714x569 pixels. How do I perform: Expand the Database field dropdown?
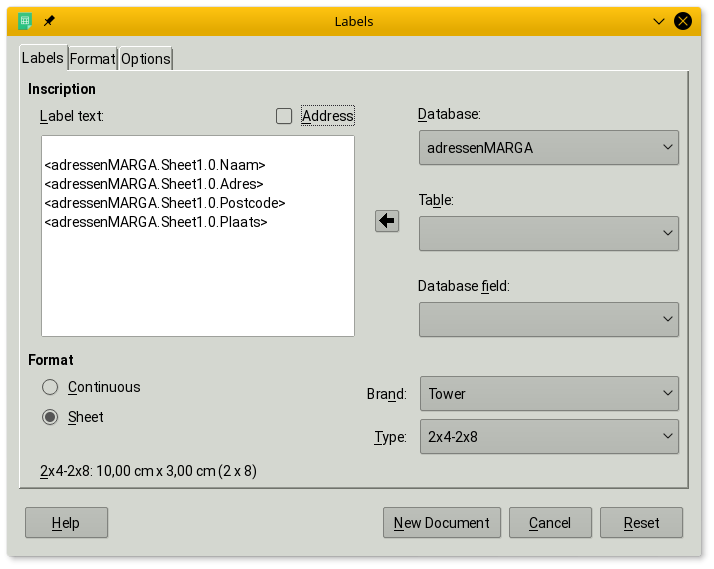[x=548, y=319]
